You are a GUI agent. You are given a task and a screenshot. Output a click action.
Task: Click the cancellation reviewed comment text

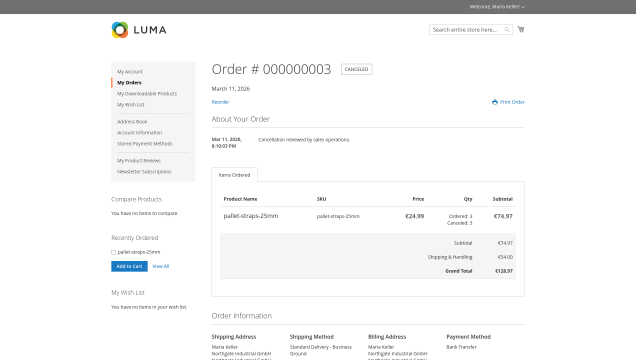point(304,140)
